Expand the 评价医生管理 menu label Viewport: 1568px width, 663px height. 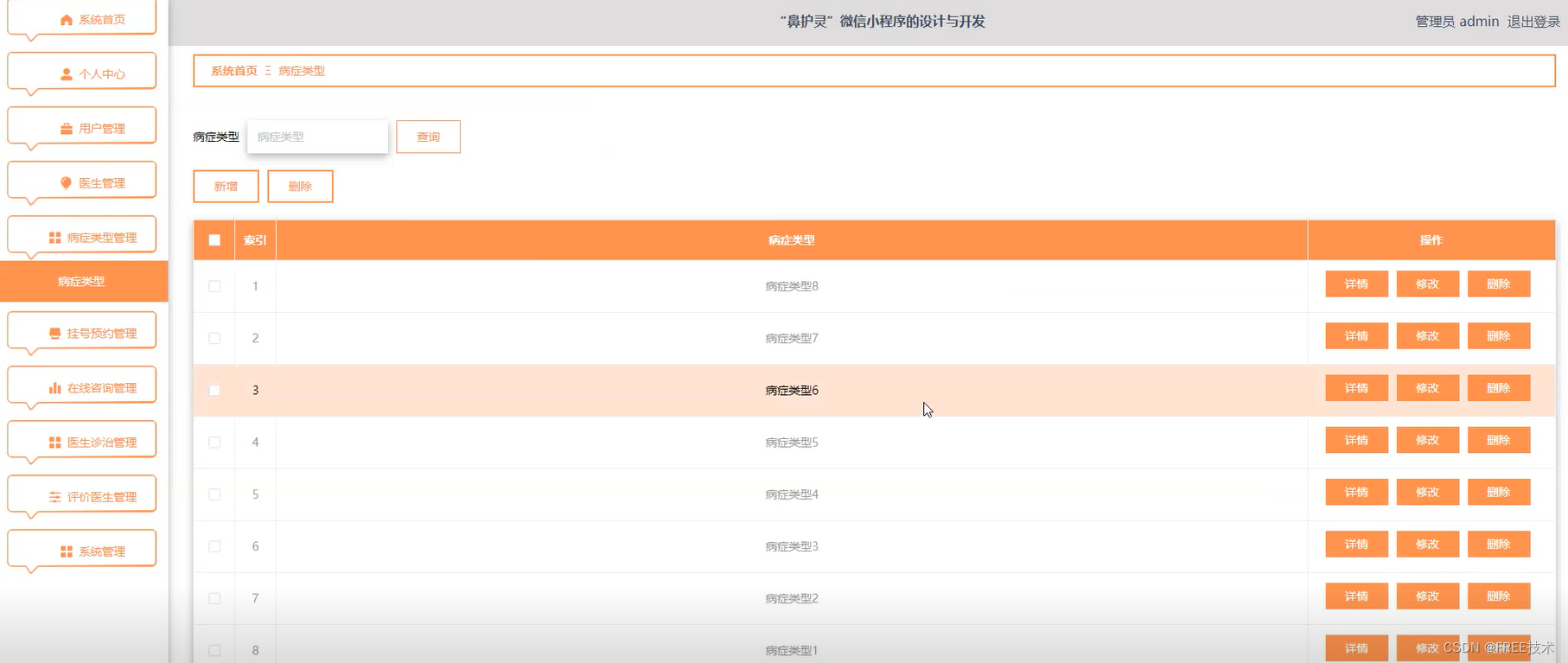[102, 497]
